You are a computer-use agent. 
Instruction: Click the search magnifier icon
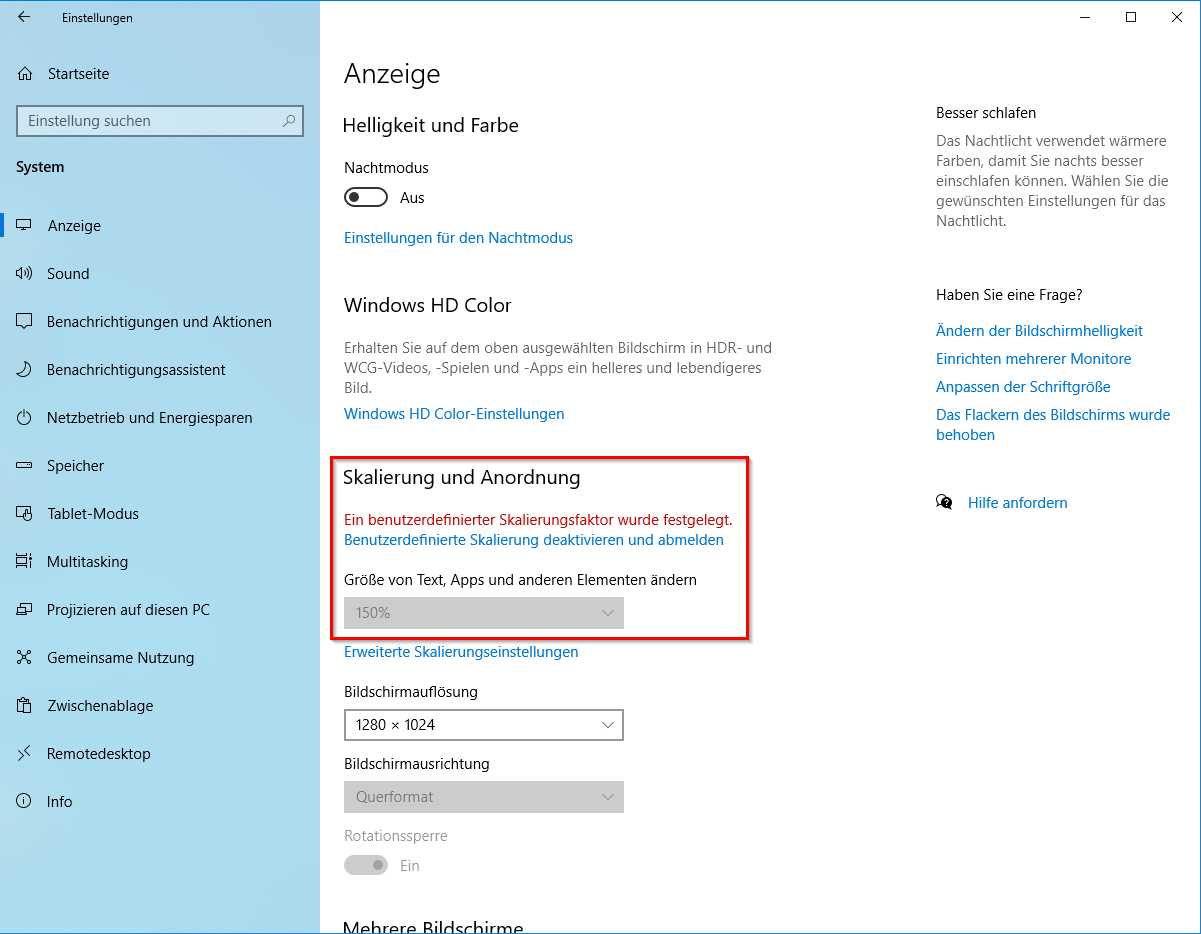[289, 121]
